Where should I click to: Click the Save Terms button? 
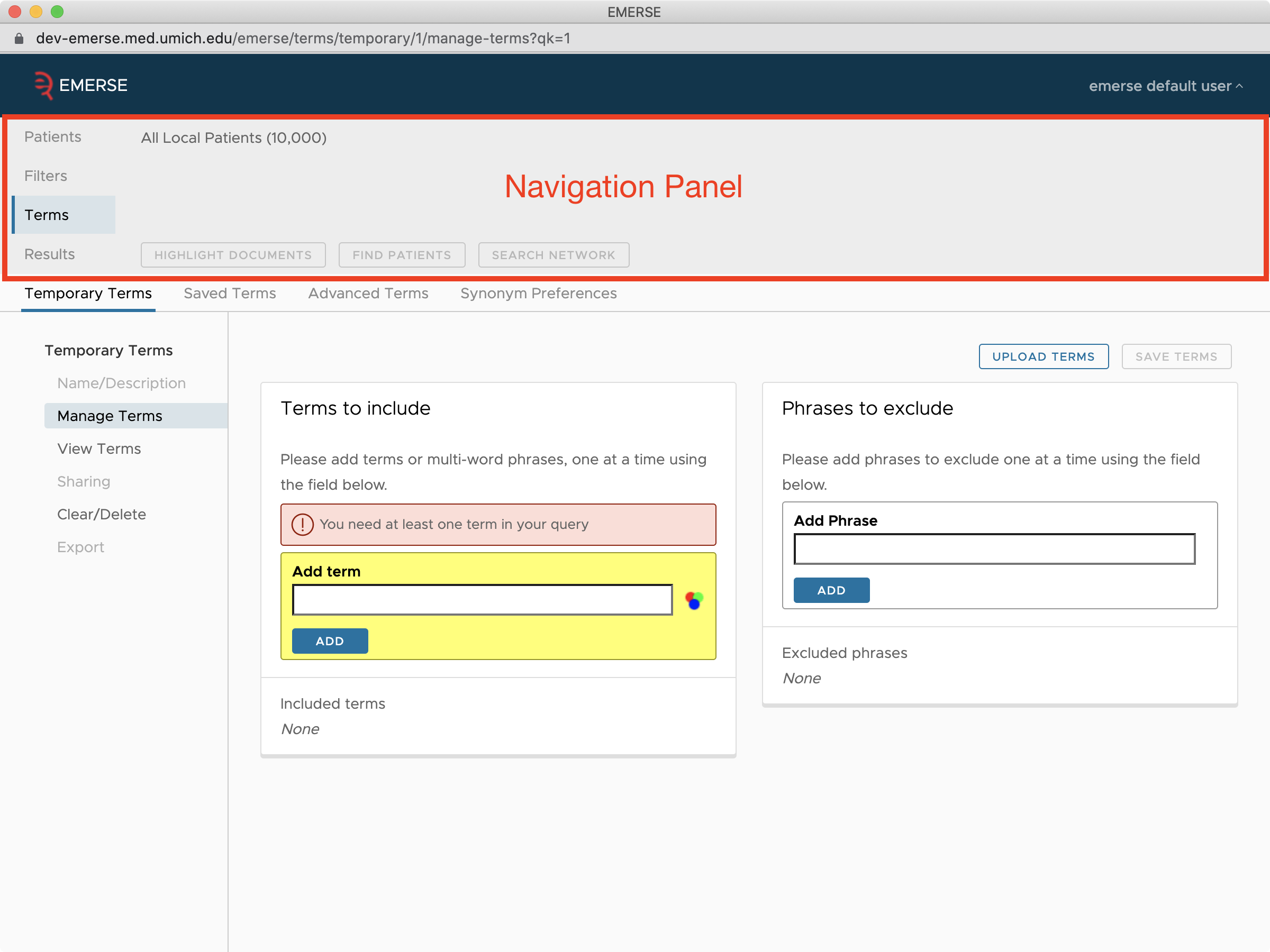pos(1175,356)
